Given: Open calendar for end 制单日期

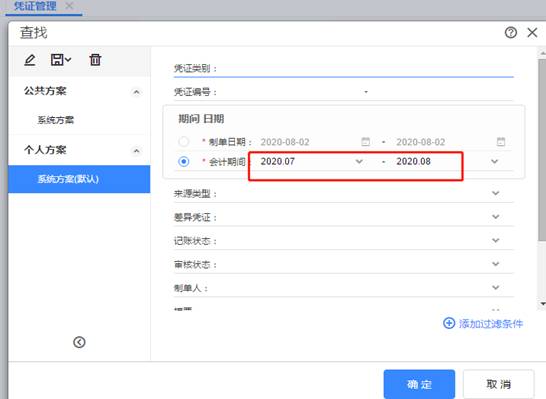Looking at the screenshot, I should (x=501, y=142).
